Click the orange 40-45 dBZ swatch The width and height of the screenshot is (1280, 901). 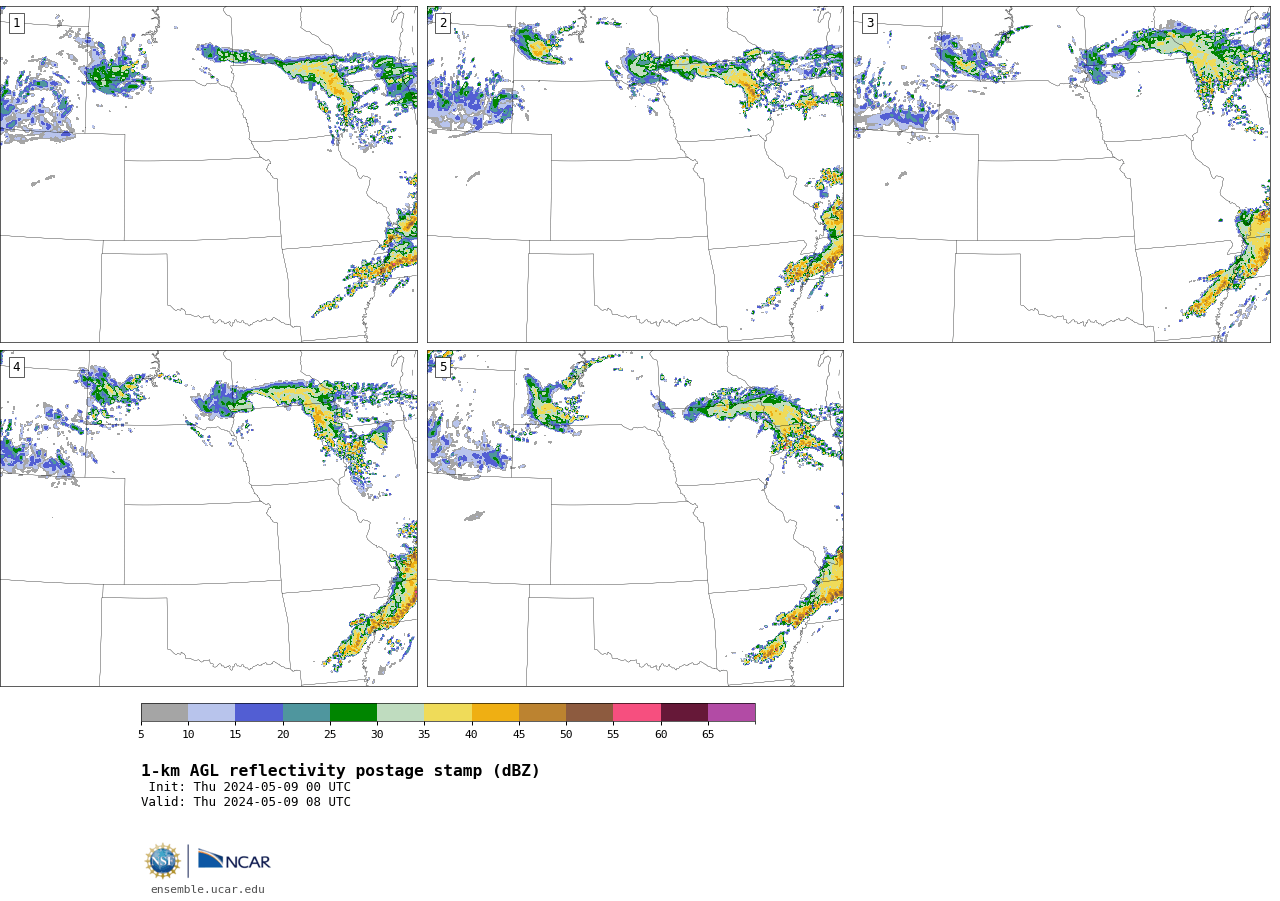pos(495,712)
